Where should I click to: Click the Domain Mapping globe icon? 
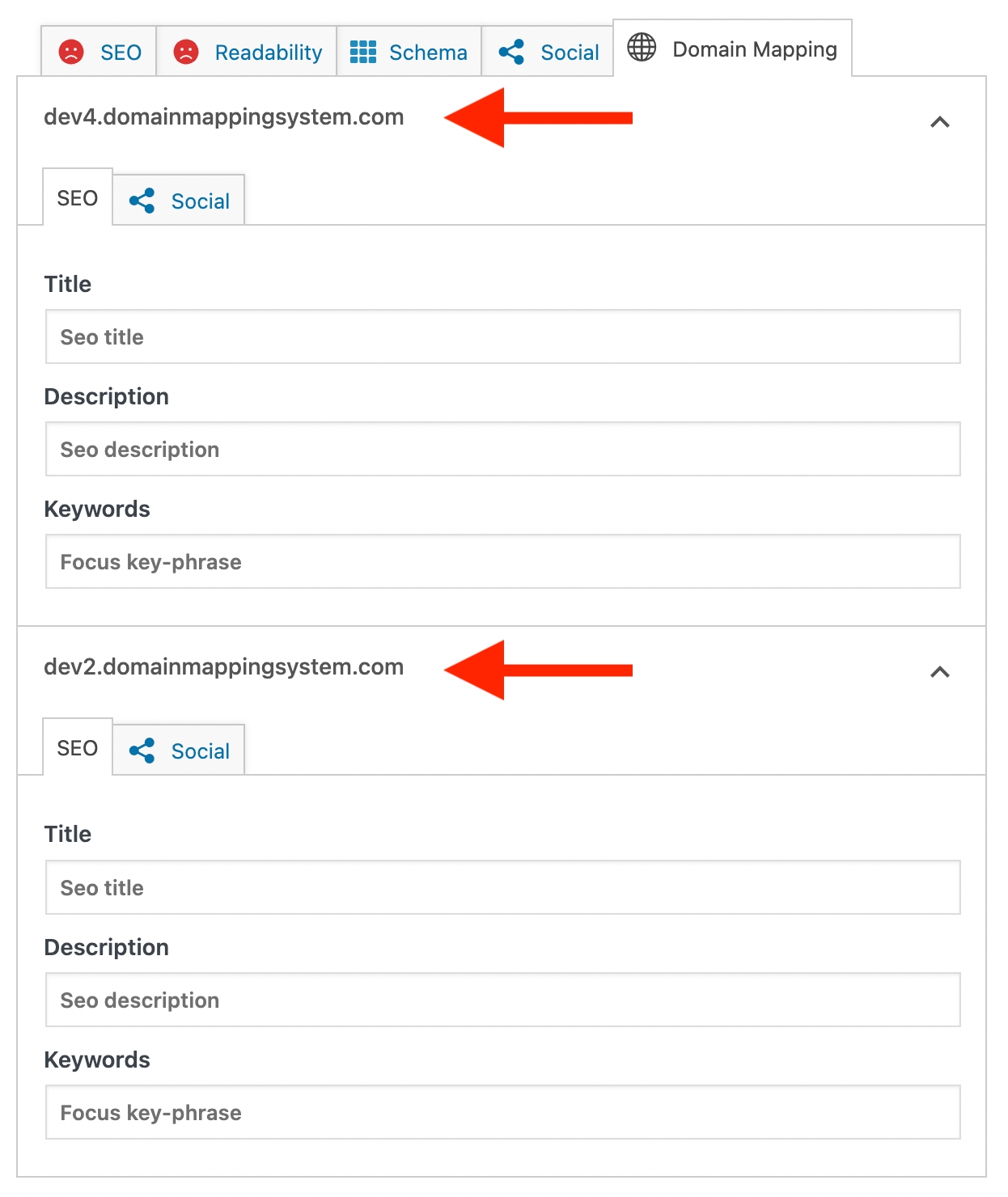[642, 48]
